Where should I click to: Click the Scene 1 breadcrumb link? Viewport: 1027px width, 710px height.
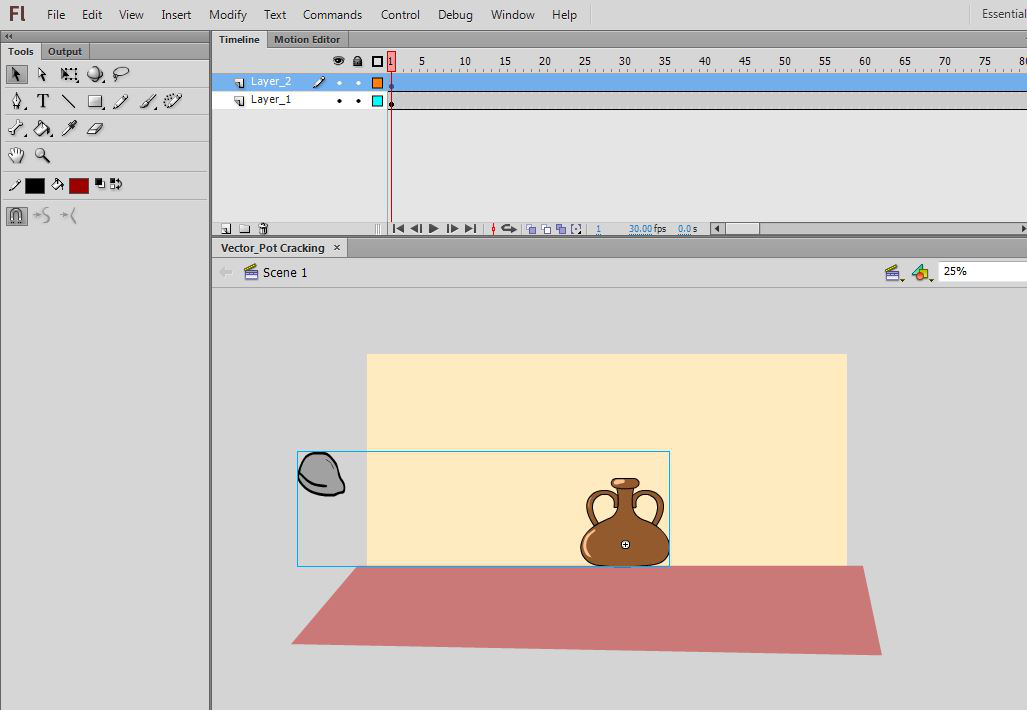(284, 272)
